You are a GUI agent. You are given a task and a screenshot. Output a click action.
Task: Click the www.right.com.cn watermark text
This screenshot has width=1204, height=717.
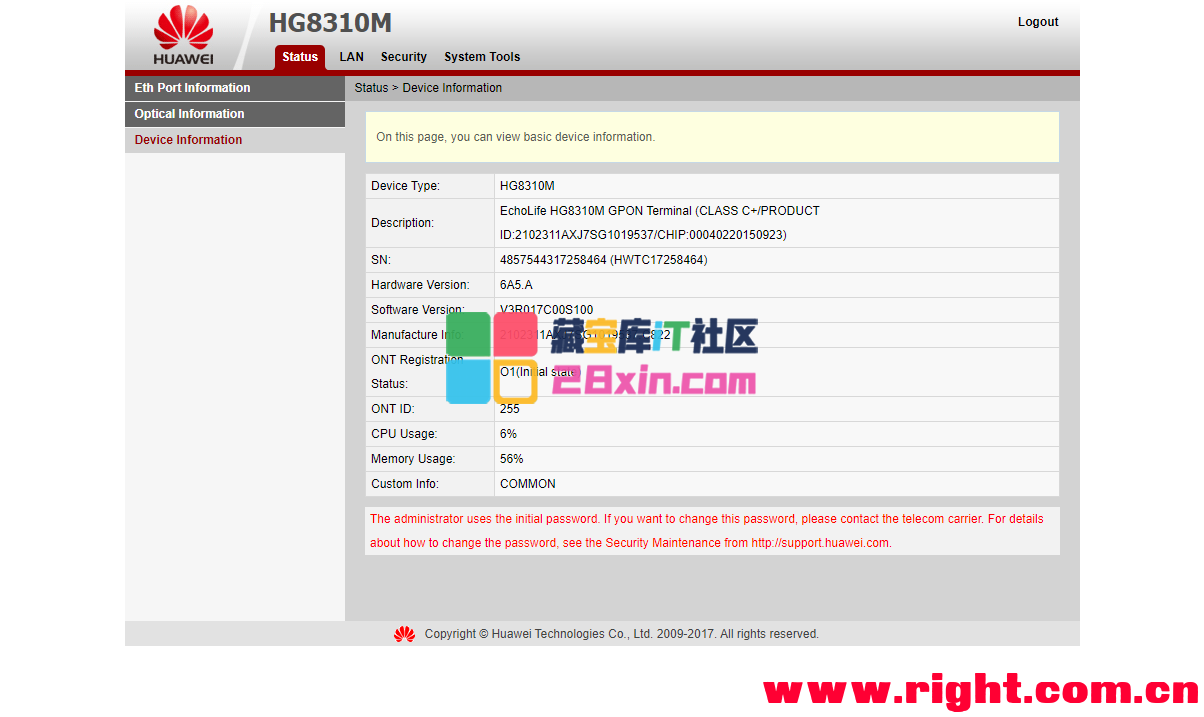coord(980,690)
